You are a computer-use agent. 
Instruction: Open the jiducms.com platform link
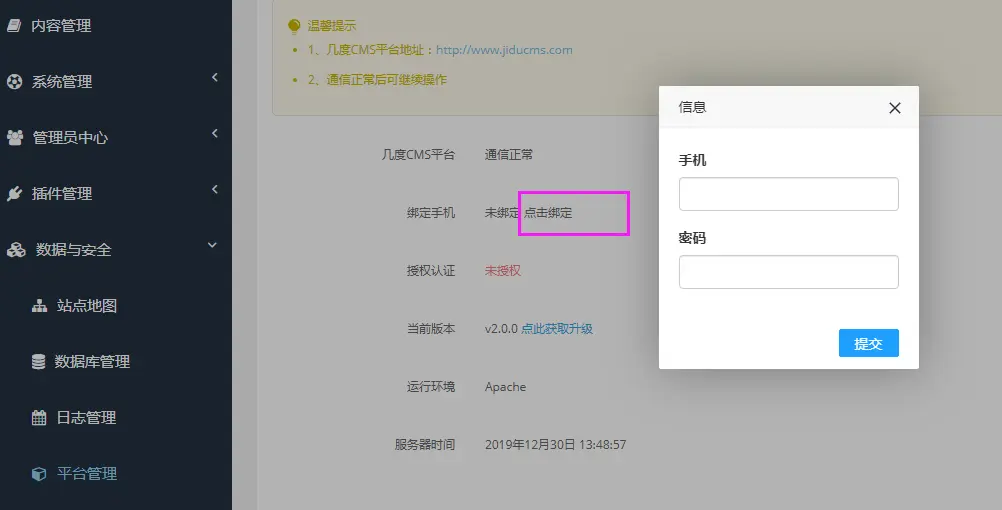(504, 50)
